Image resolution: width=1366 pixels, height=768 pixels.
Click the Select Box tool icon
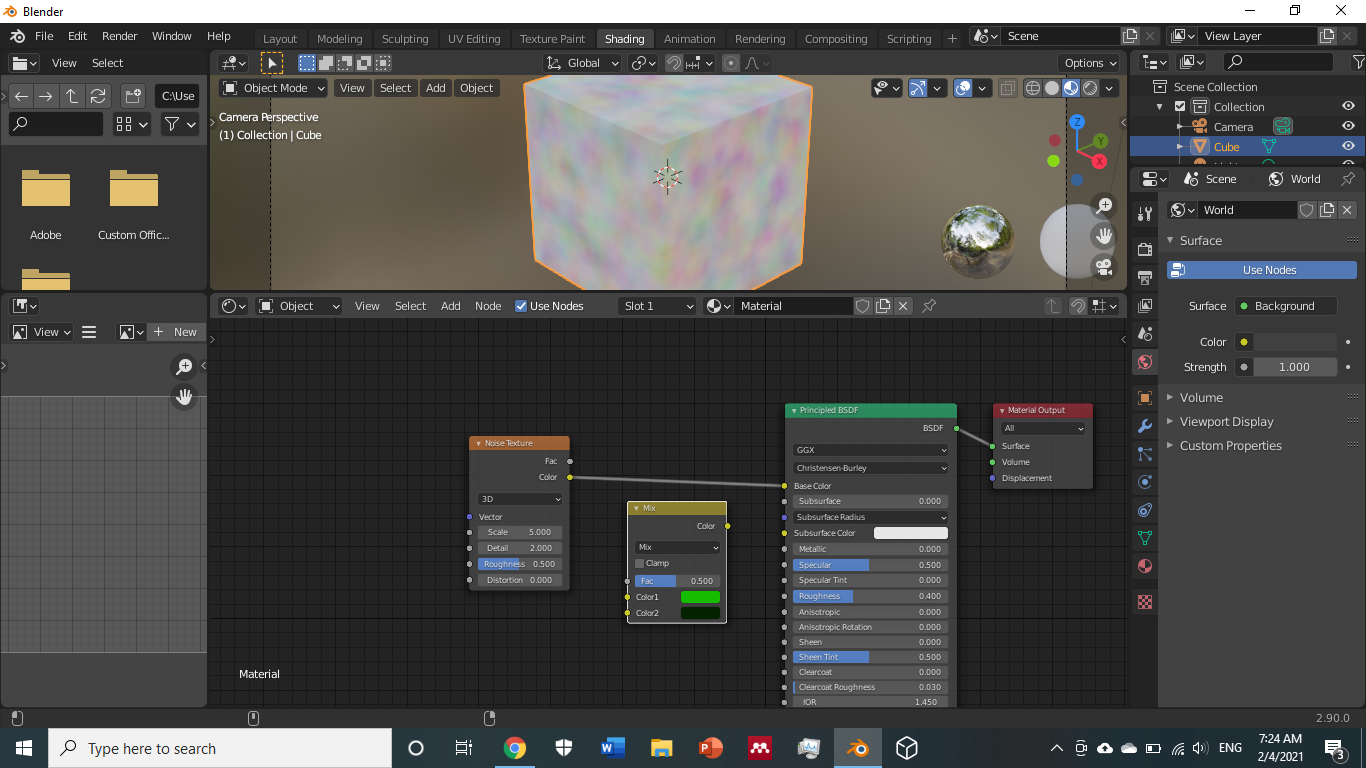pos(271,63)
